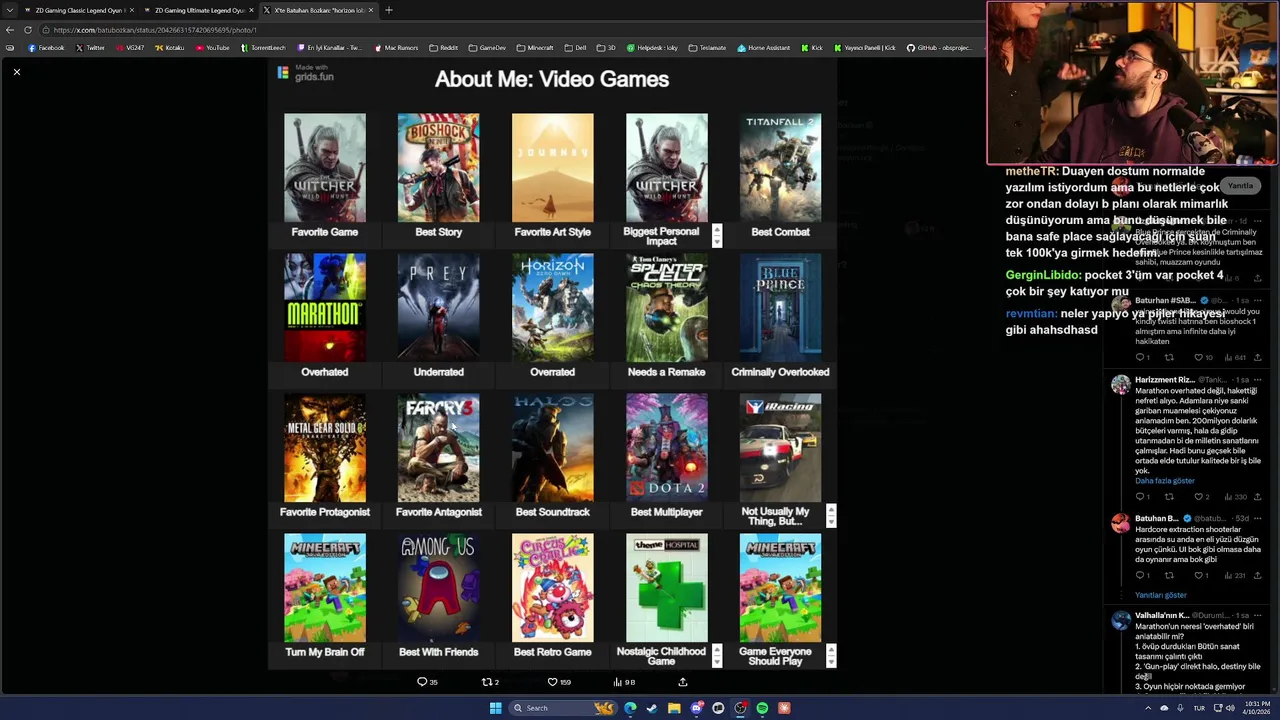Go back with the browser back arrow
The width and height of the screenshot is (1280, 720).
(9, 30)
